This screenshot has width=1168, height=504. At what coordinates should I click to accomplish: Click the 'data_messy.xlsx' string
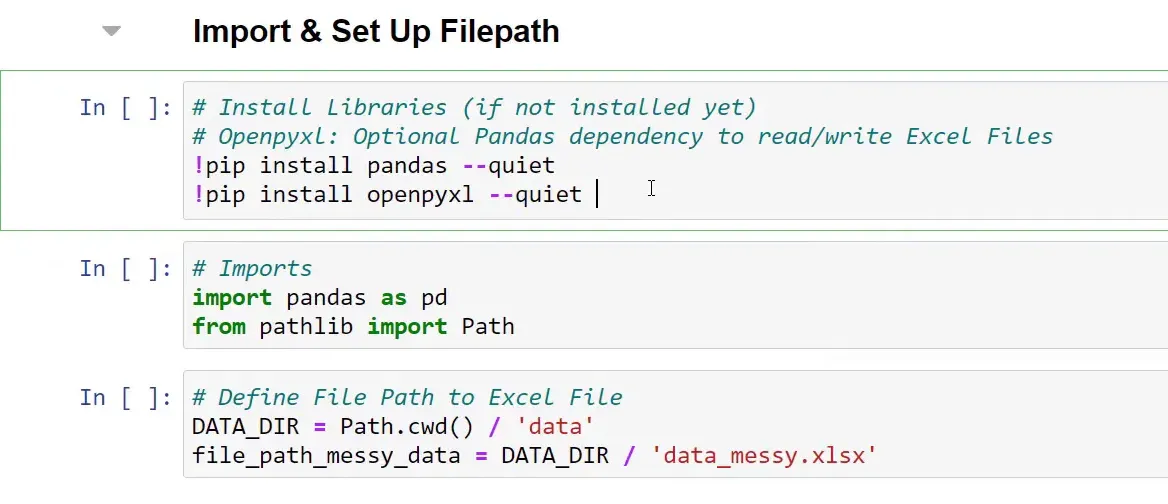click(763, 456)
